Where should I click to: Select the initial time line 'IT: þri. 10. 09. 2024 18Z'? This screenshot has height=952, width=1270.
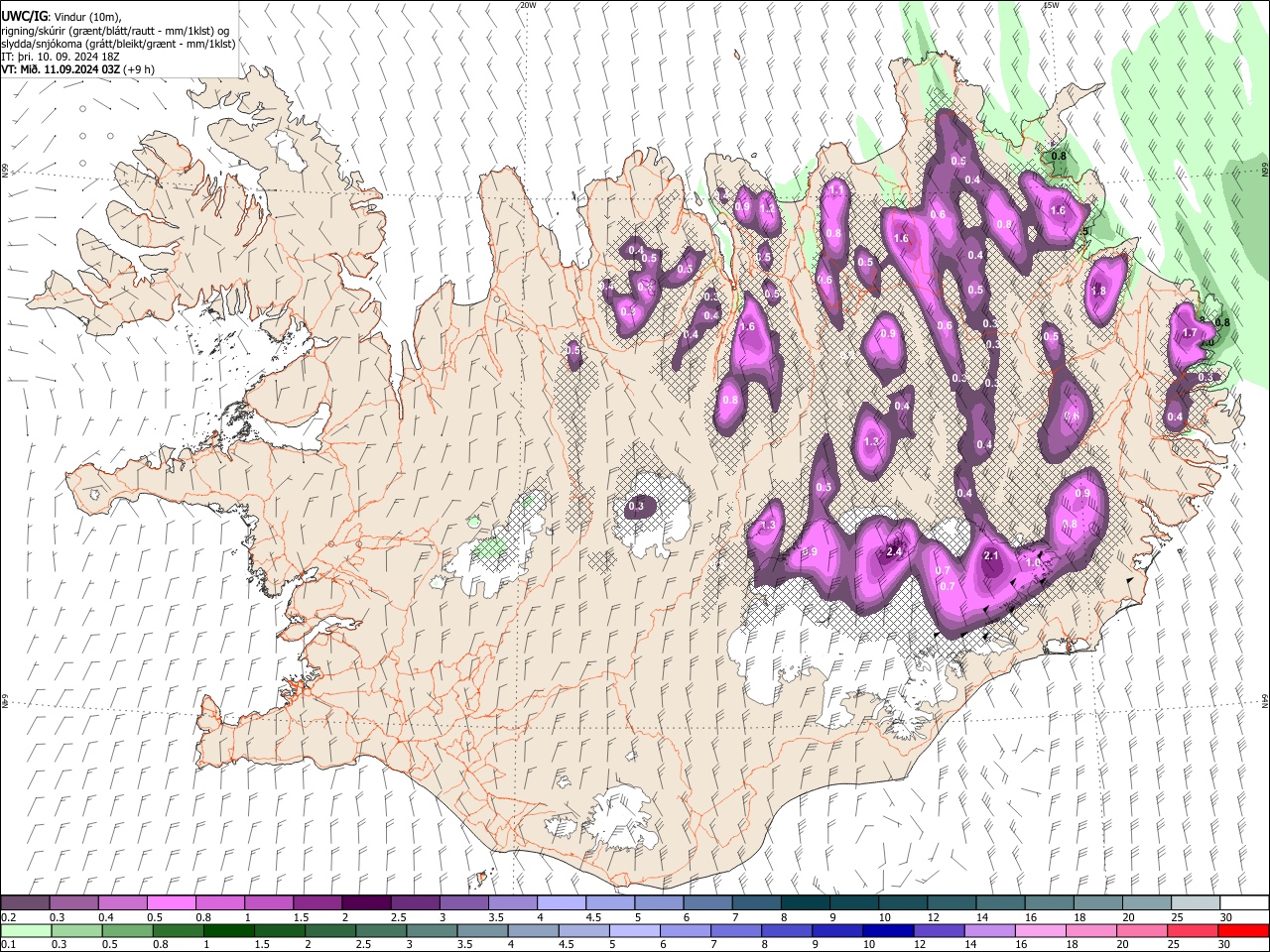click(x=61, y=57)
